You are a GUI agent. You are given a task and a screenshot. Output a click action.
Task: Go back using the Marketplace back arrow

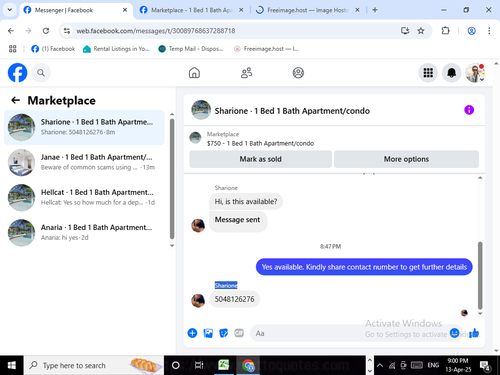click(16, 100)
